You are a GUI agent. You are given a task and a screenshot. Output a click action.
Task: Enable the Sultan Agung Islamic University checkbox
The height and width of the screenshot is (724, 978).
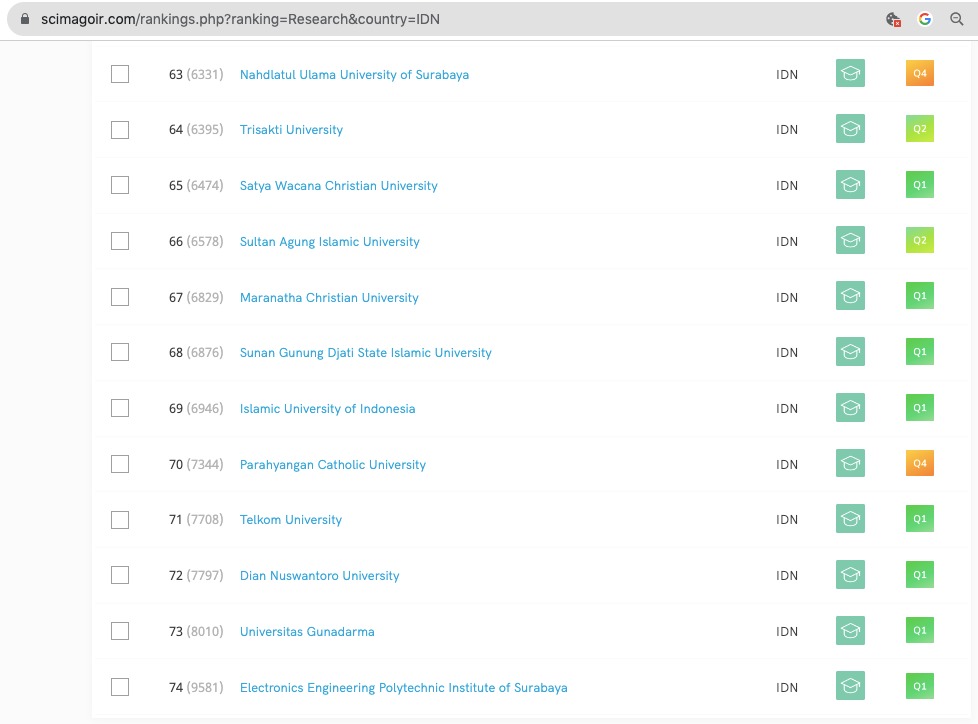tap(120, 241)
